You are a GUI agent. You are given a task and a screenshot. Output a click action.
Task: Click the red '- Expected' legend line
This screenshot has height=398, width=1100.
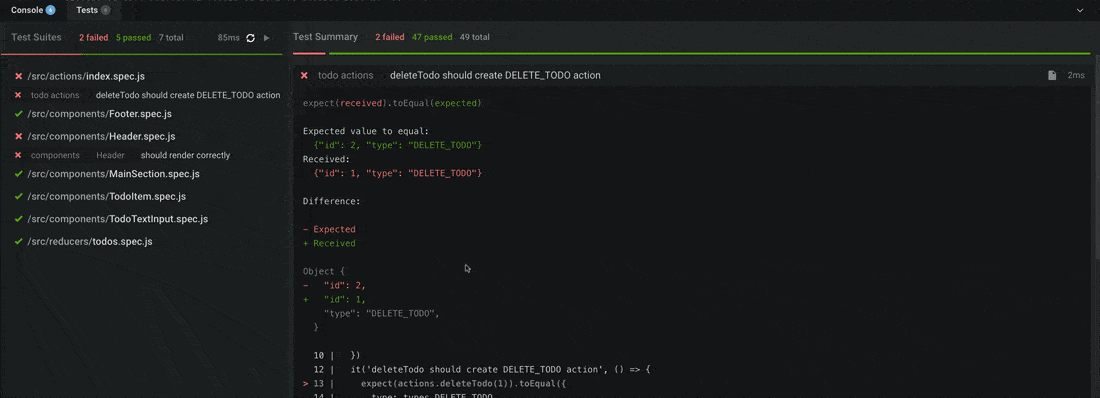329,230
